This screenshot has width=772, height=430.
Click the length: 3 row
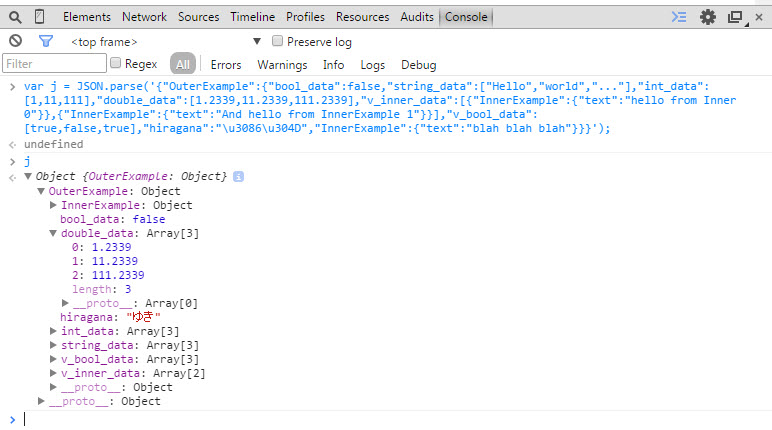[101, 289]
